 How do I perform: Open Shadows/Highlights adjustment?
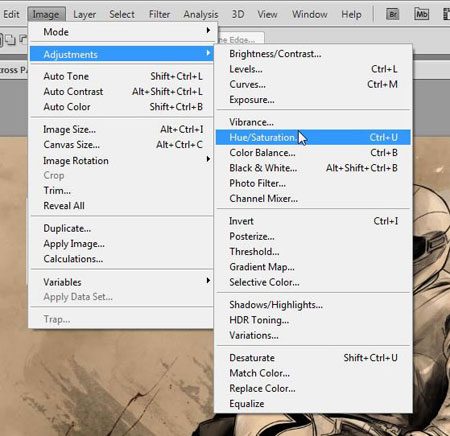(x=313, y=305)
